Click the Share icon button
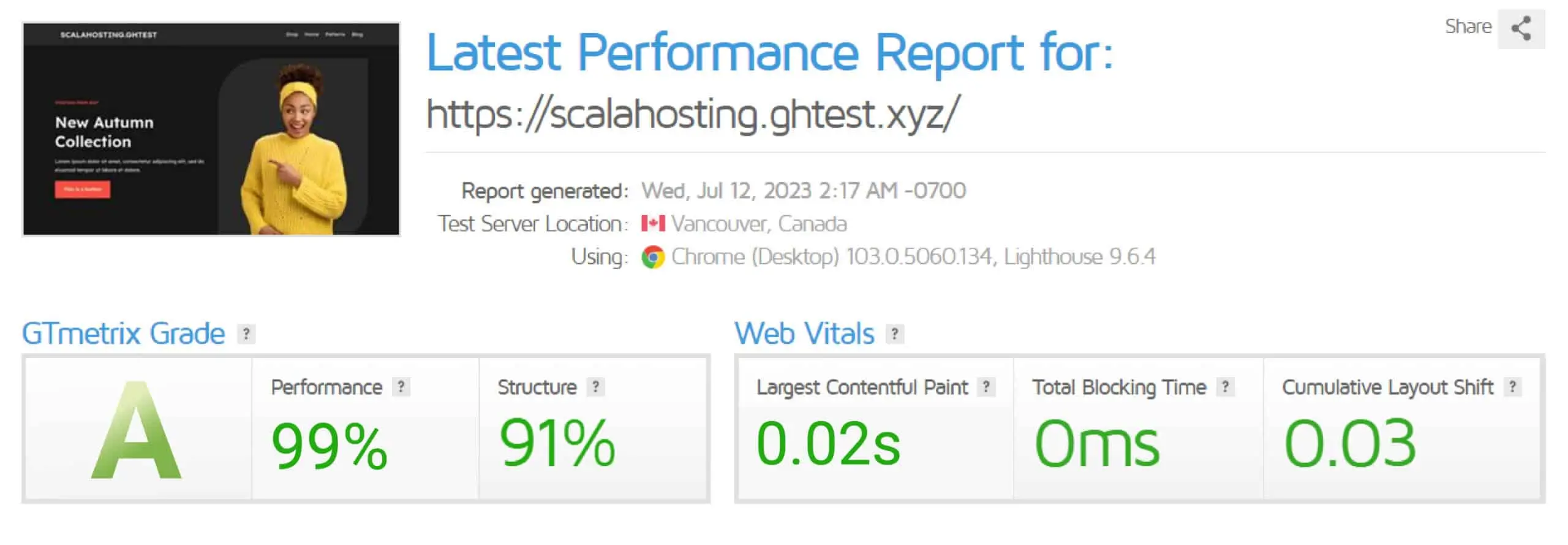Image resolution: width=1568 pixels, height=545 pixels. pos(1521,28)
